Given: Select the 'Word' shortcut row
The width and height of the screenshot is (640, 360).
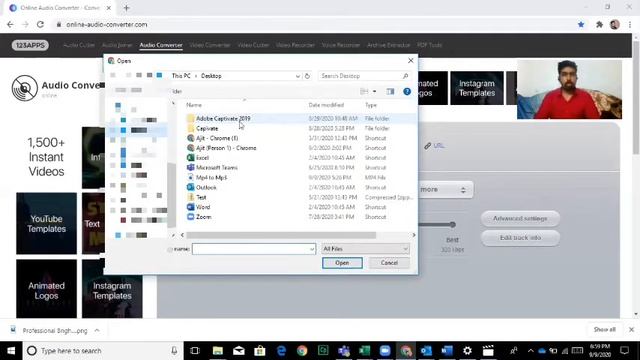Looking at the screenshot, I should [203, 207].
